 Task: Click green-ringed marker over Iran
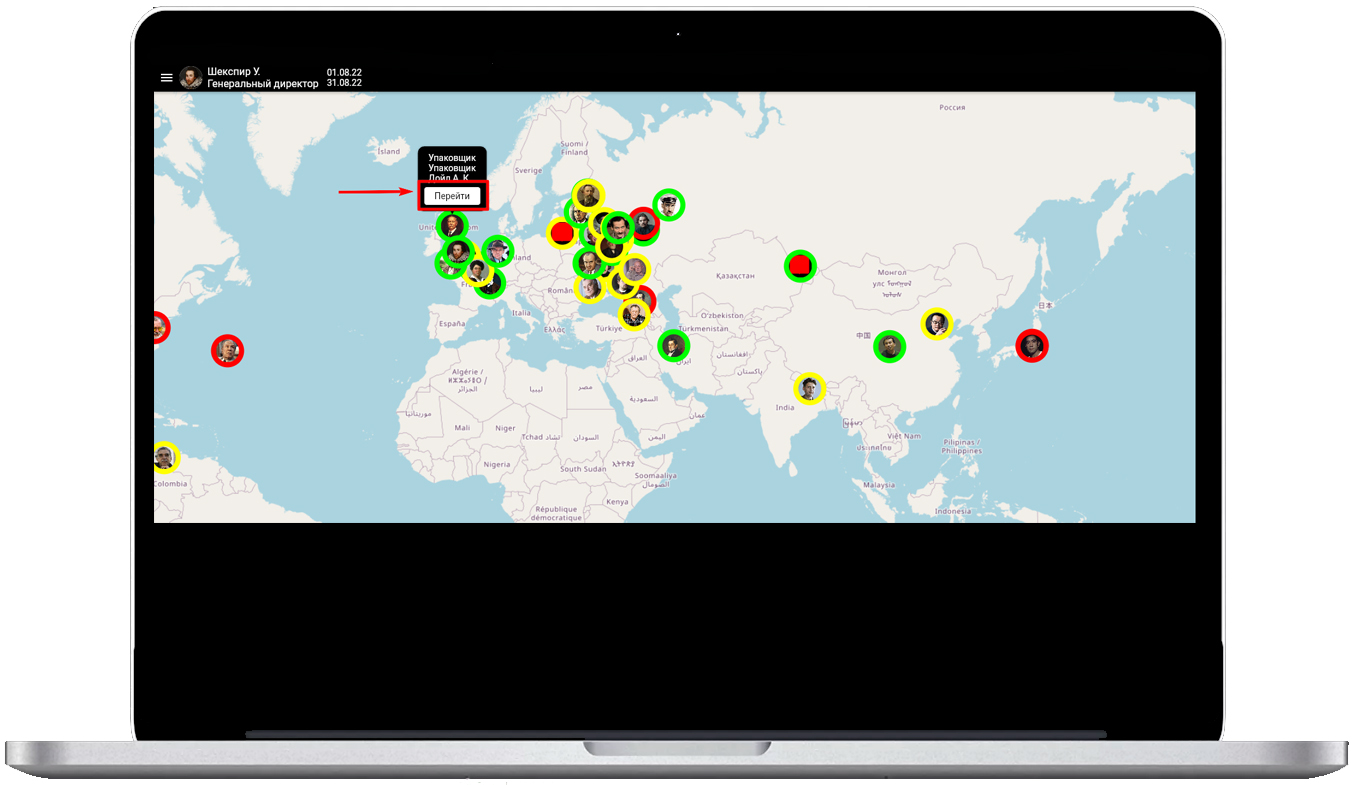coord(674,346)
